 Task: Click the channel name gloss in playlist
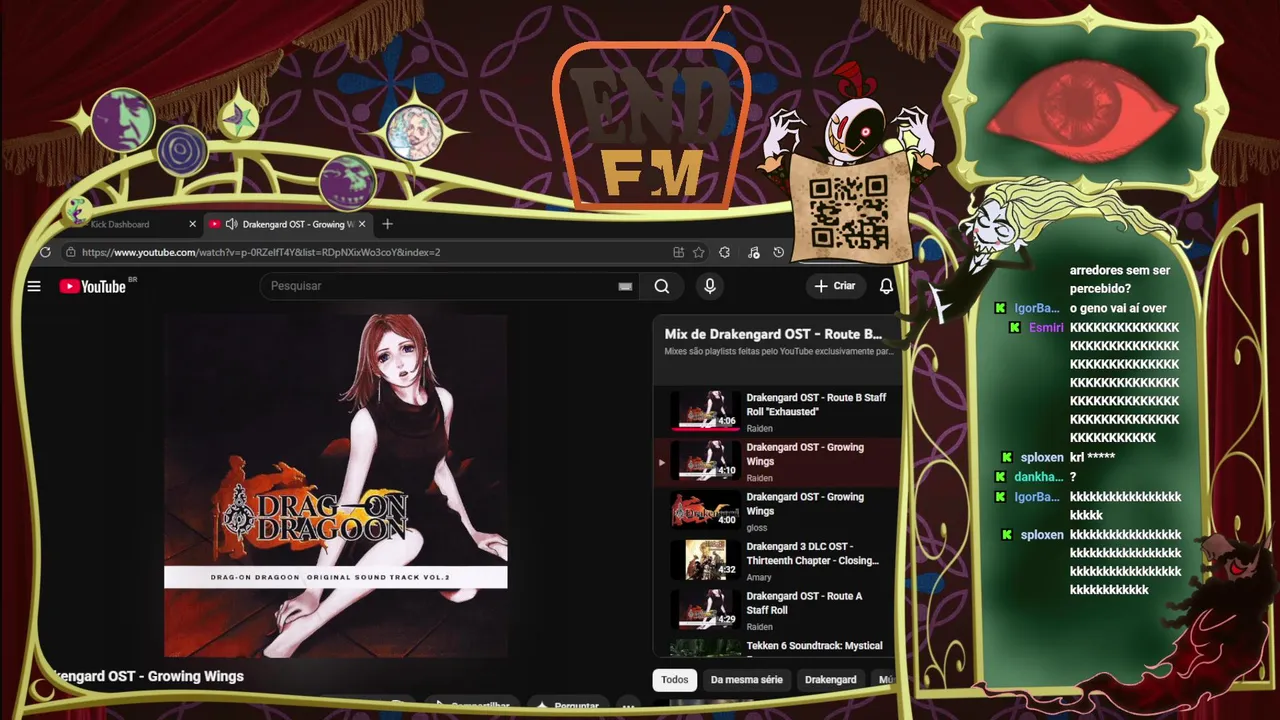(757, 528)
